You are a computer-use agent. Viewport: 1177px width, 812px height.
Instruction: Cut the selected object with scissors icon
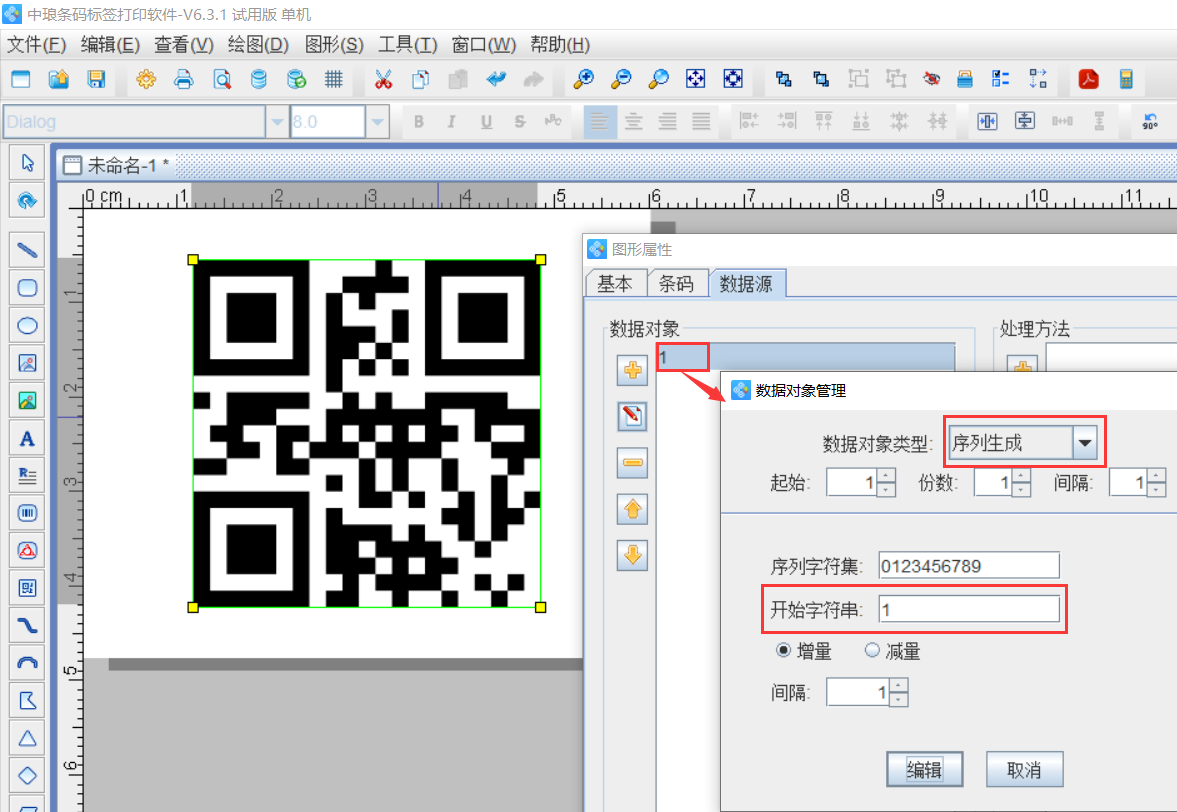383,79
